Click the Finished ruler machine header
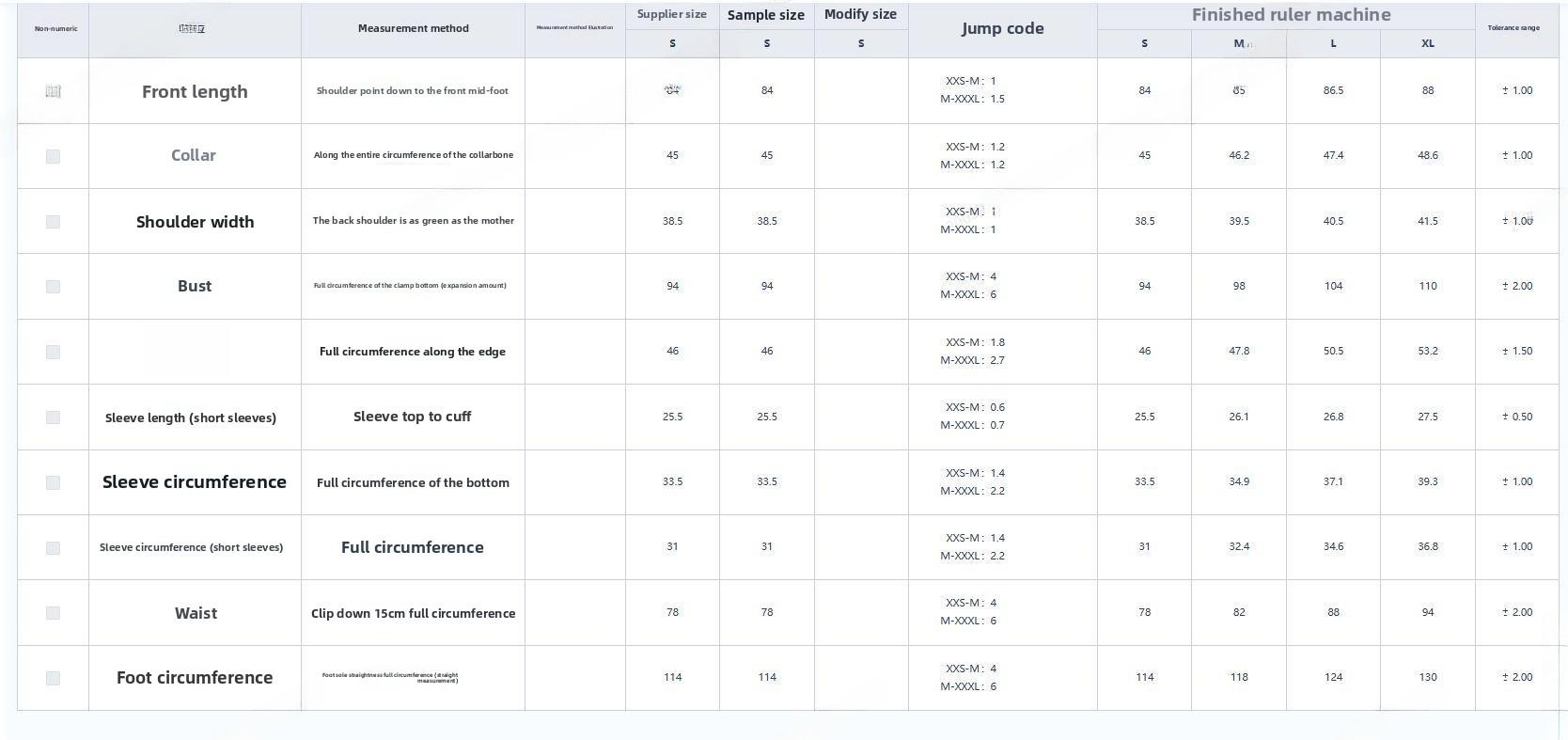 (x=1291, y=15)
